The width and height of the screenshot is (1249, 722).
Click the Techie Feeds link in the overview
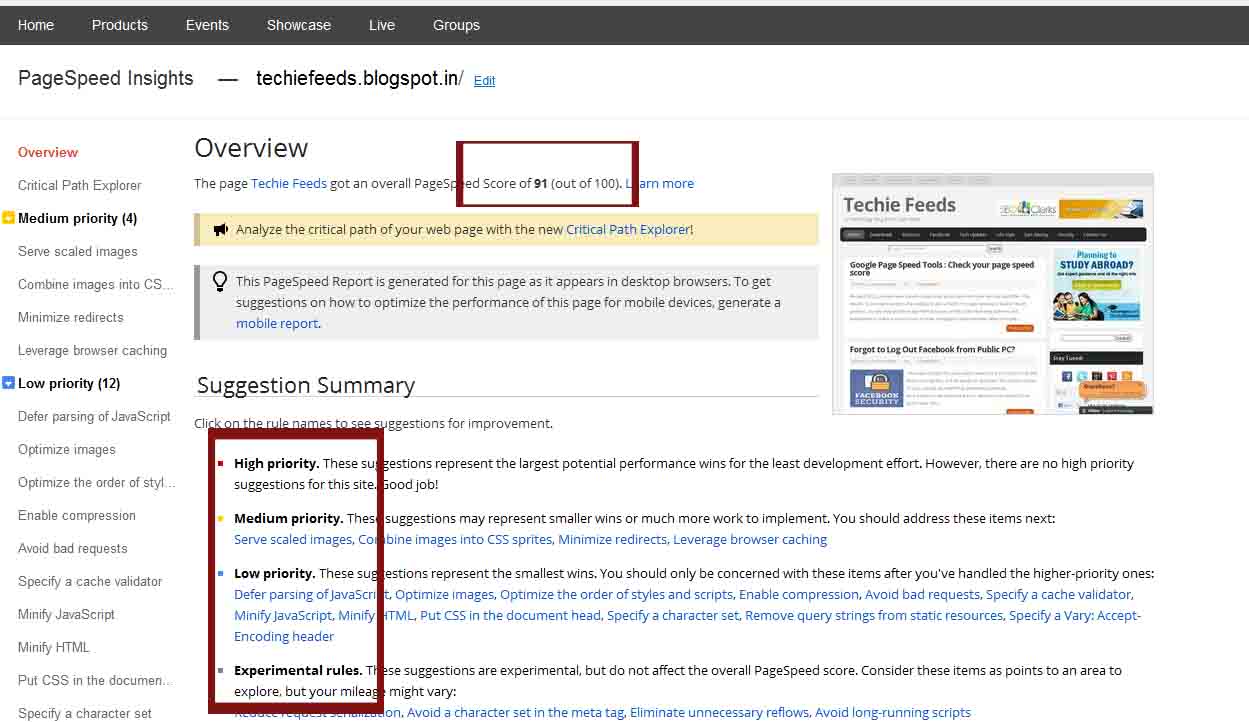coord(289,183)
